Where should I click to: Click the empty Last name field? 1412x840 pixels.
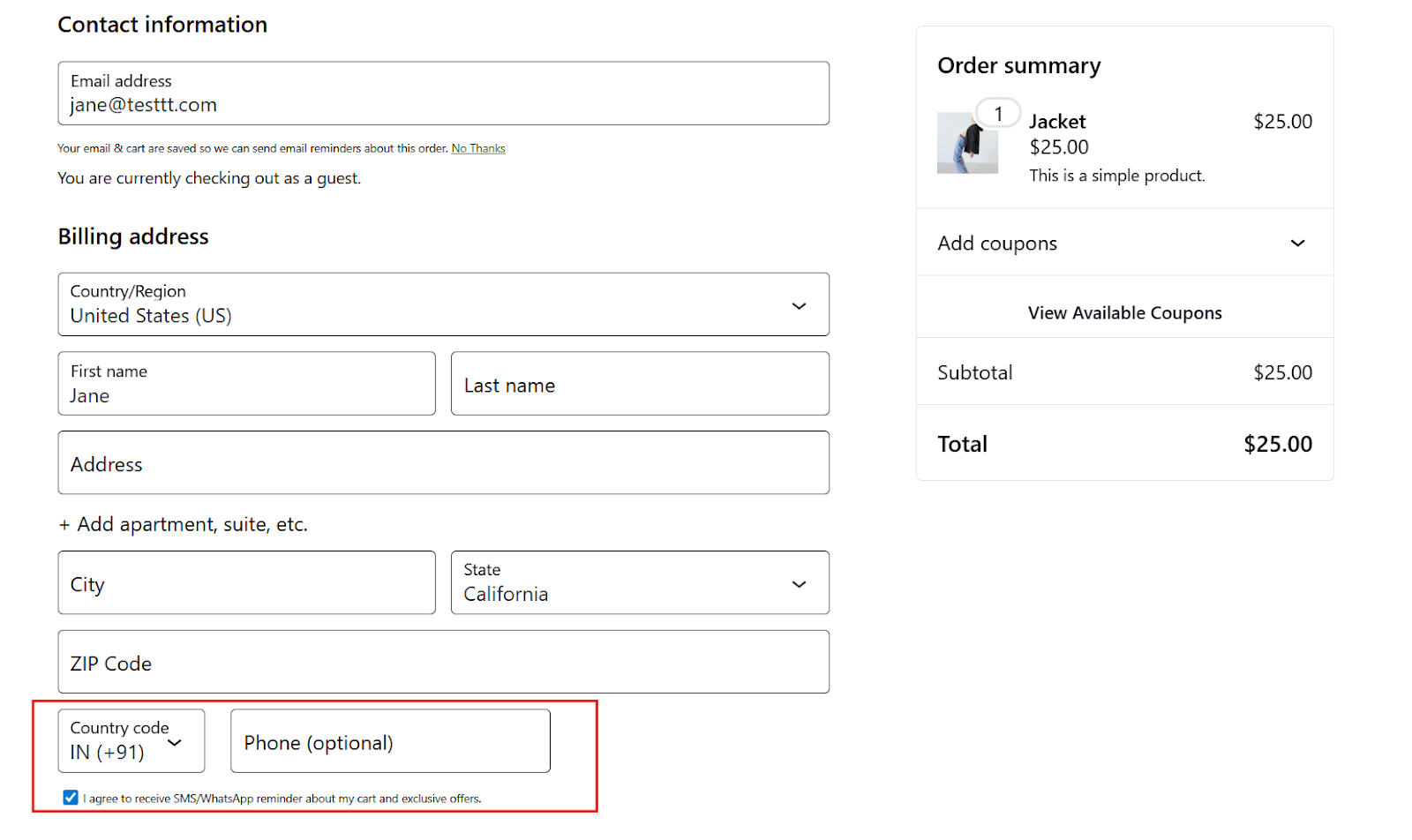coord(639,384)
